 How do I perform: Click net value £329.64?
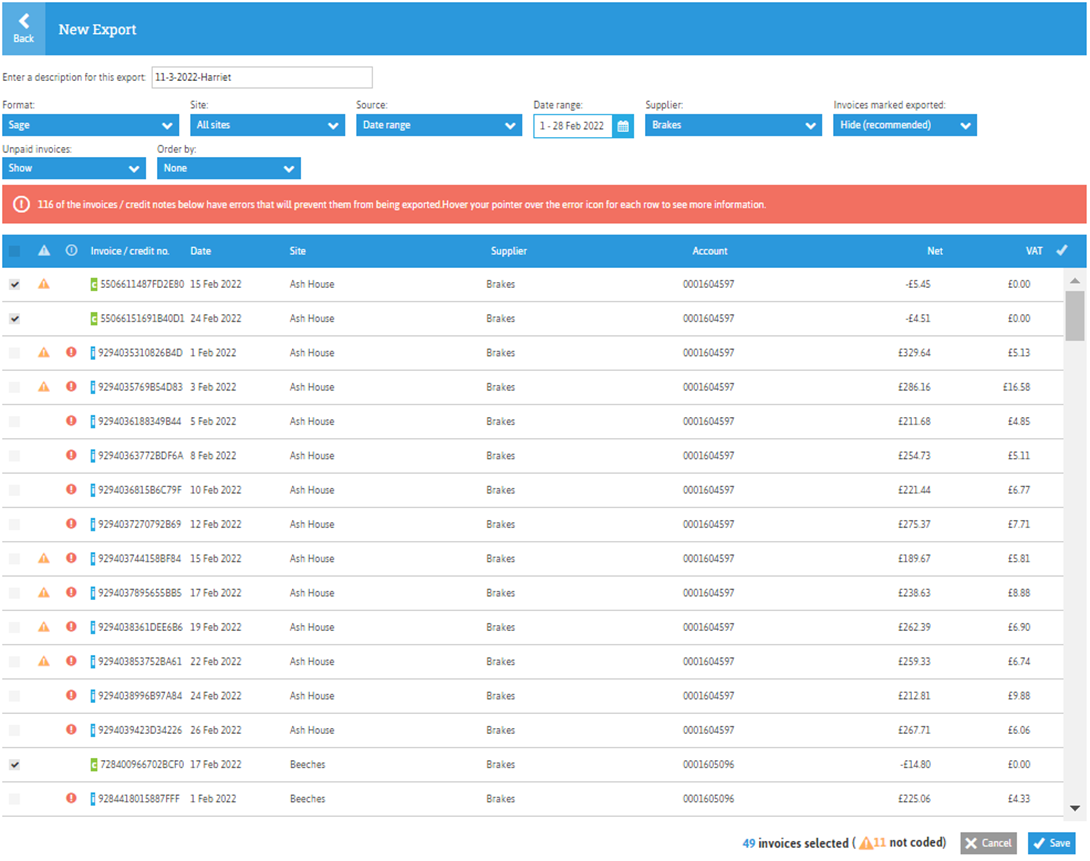coord(914,352)
